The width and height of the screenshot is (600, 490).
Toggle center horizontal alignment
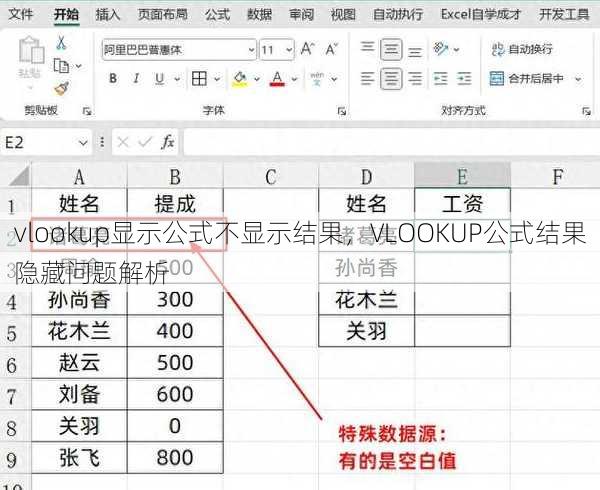[x=391, y=79]
